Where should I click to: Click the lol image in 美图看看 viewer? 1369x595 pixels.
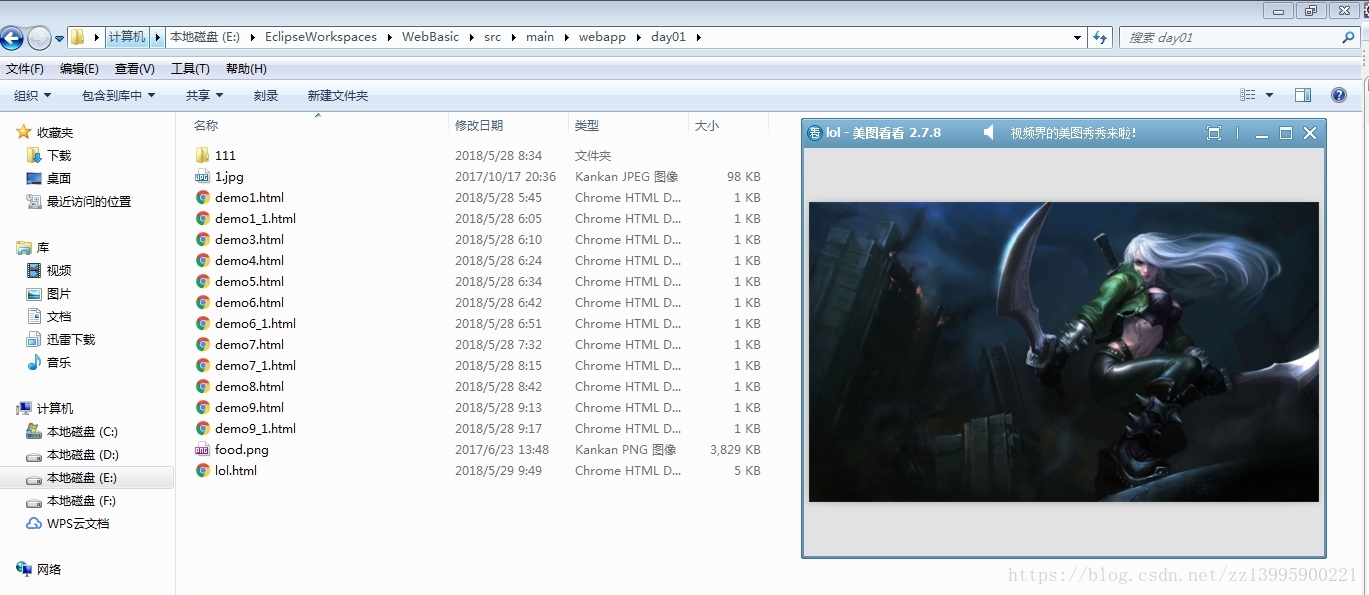(x=1064, y=352)
